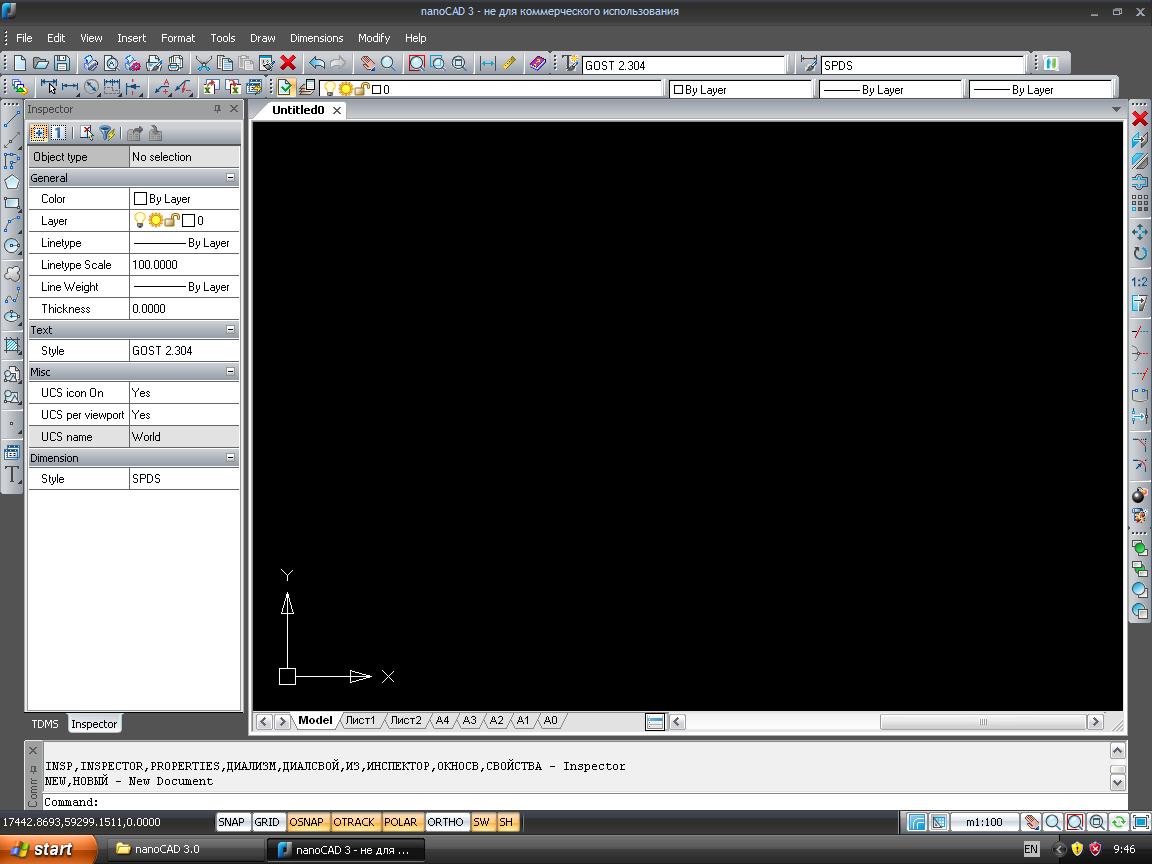Undo the last action
This screenshot has height=864, width=1152.
317,64
